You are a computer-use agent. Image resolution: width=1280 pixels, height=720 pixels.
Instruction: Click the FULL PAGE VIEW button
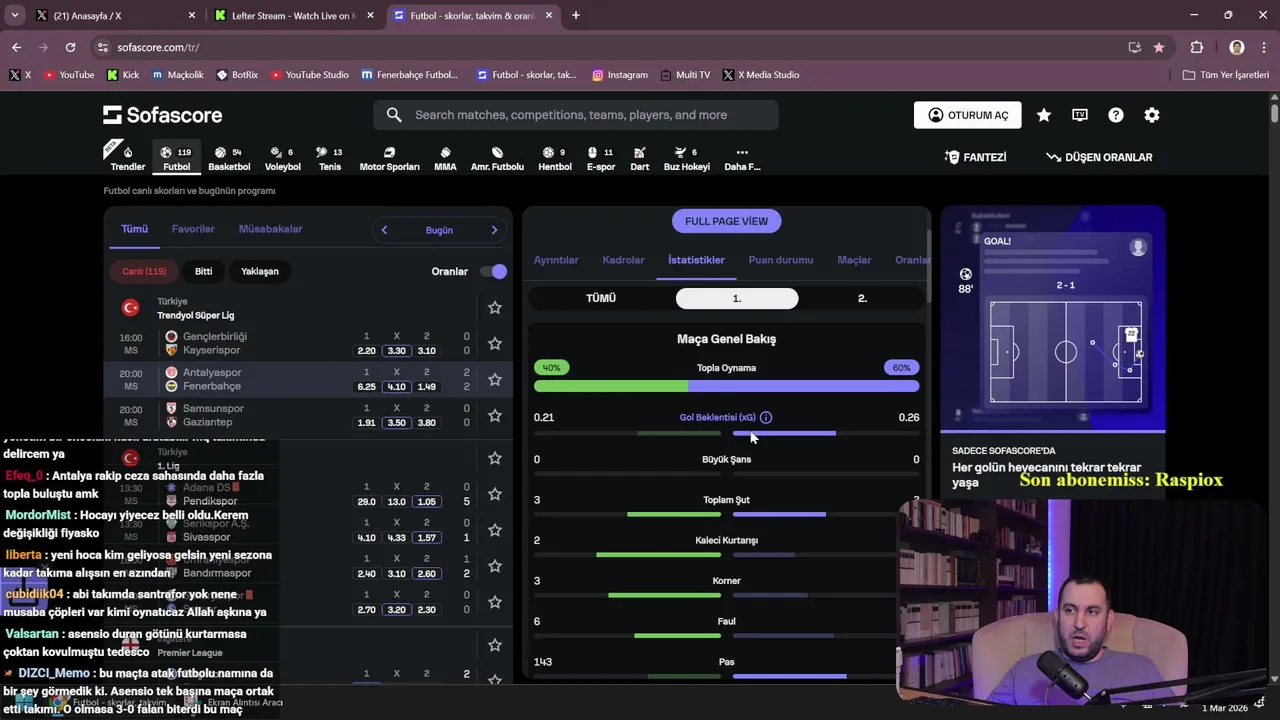(x=727, y=221)
